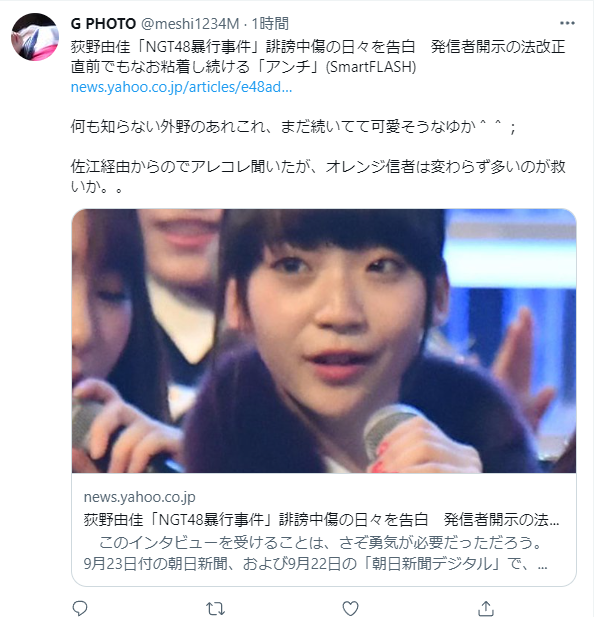Click trailing tweet text いか。。
The height and width of the screenshot is (617, 602).
97,187
